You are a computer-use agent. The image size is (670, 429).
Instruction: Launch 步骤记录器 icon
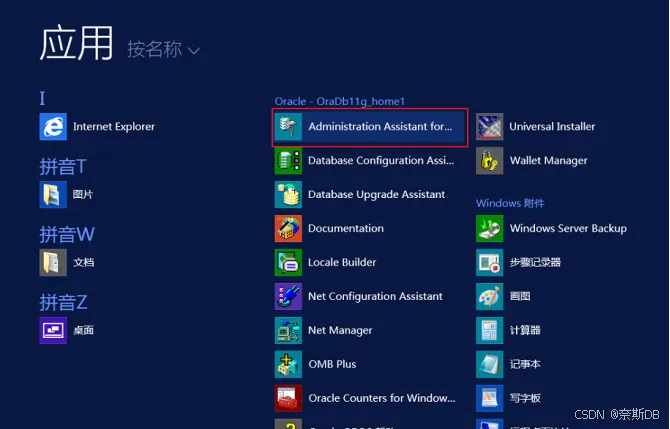point(490,262)
